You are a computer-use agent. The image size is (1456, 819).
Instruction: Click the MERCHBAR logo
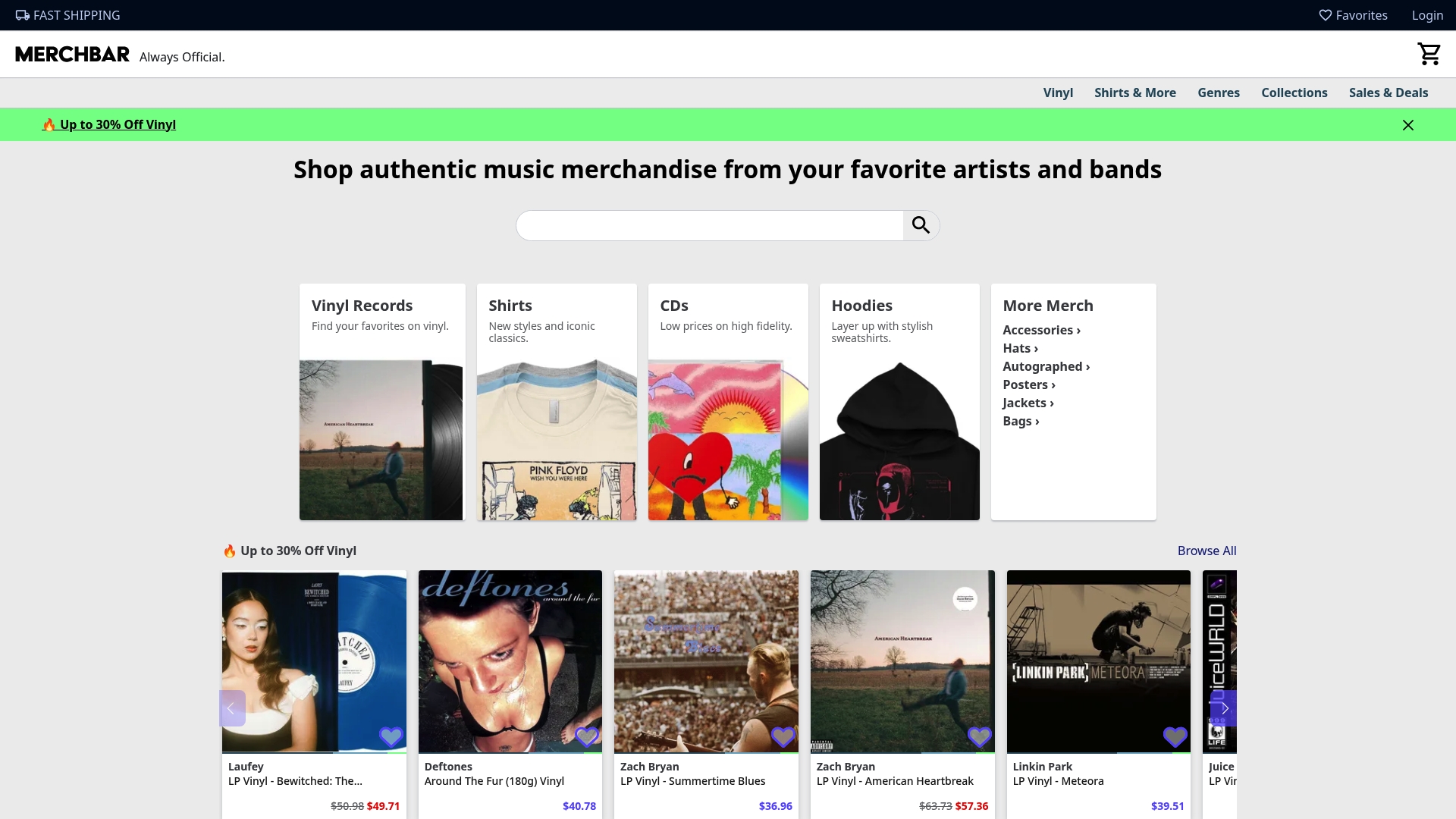(x=72, y=54)
